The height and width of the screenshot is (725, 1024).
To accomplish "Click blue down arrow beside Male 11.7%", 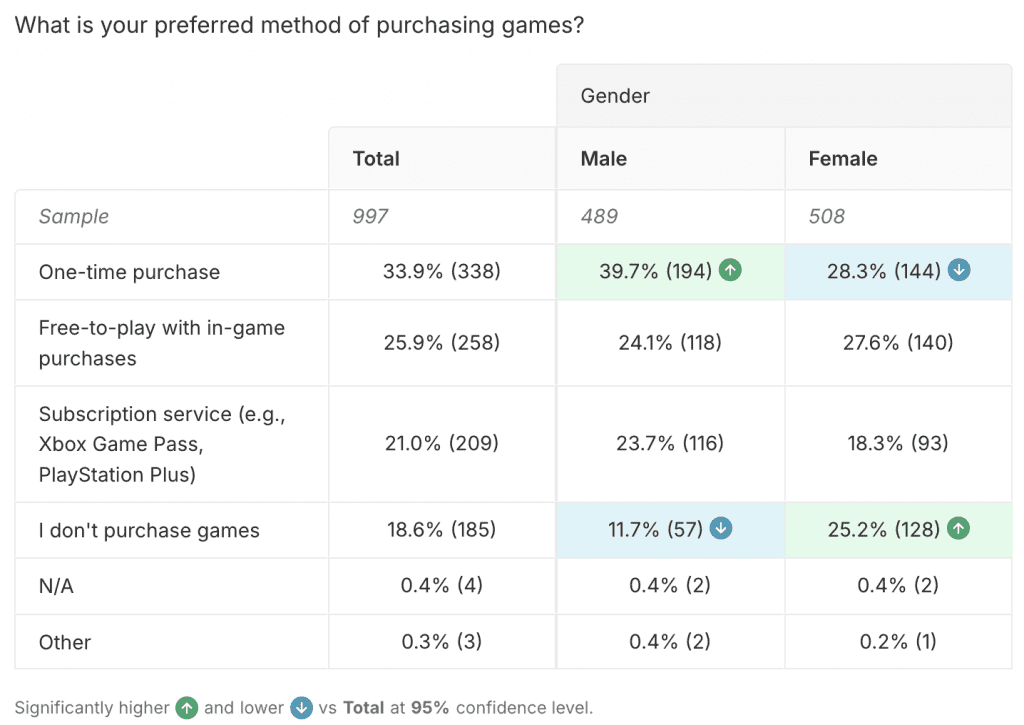I will [721, 529].
